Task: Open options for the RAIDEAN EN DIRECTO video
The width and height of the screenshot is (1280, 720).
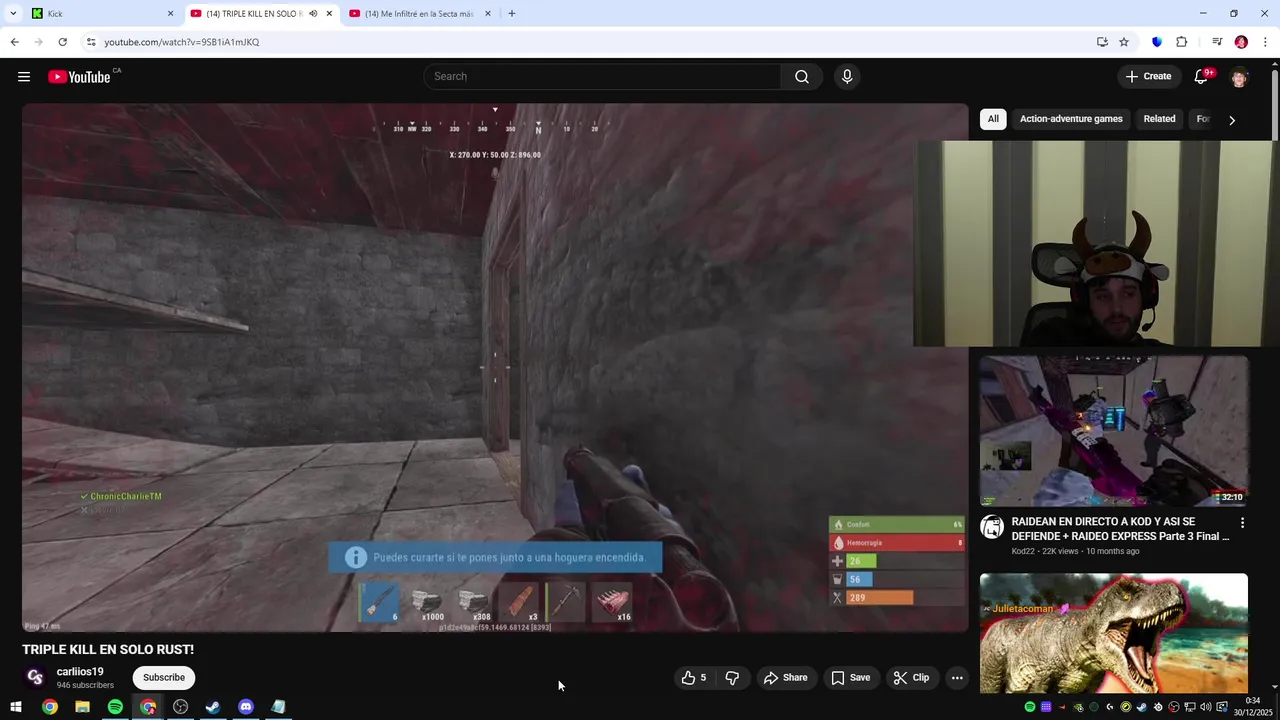Action: [x=1242, y=523]
